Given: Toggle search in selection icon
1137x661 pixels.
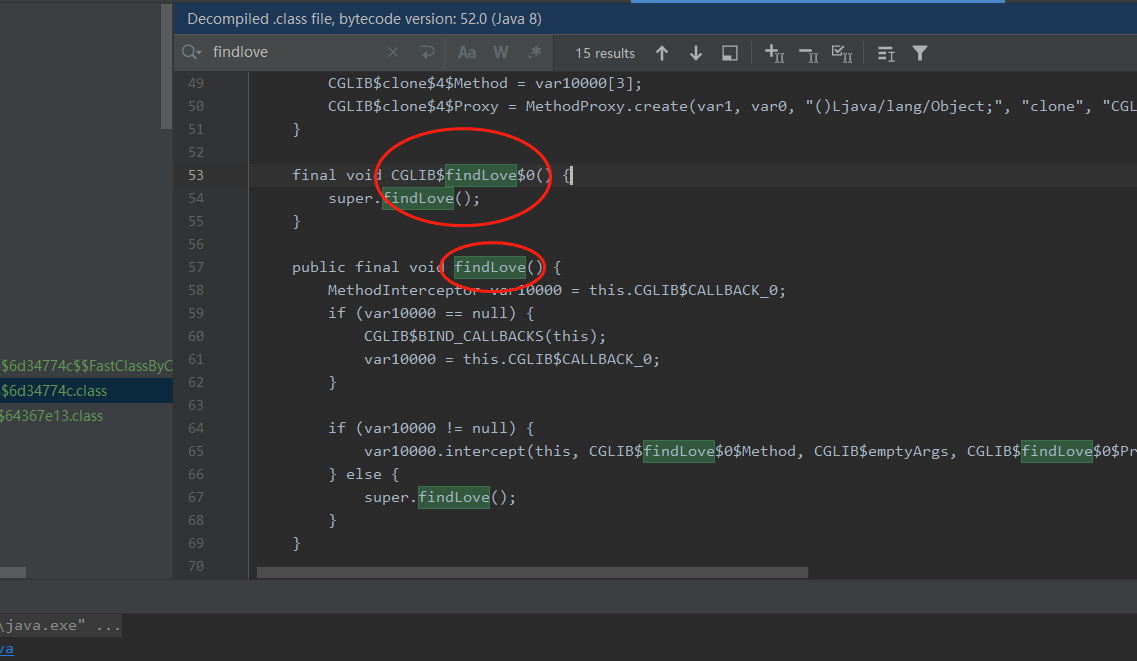Looking at the screenshot, I should [729, 53].
